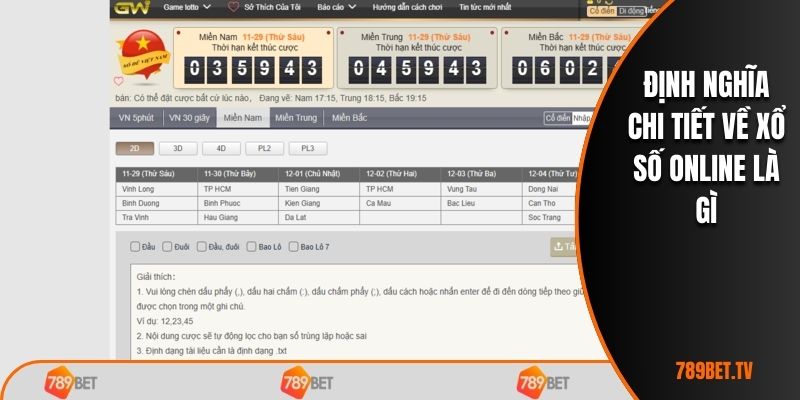Click the 11-29 (Thứ Sáu) column header
This screenshot has height=400, width=800.
point(156,174)
